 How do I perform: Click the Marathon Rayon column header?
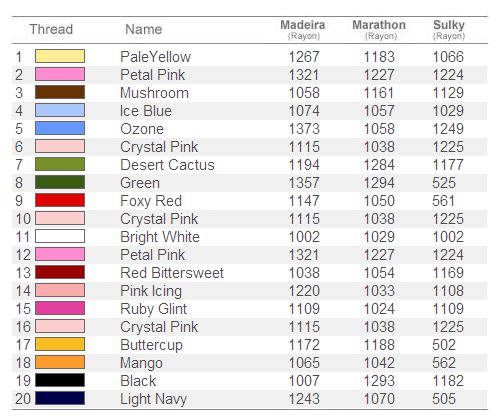379,29
